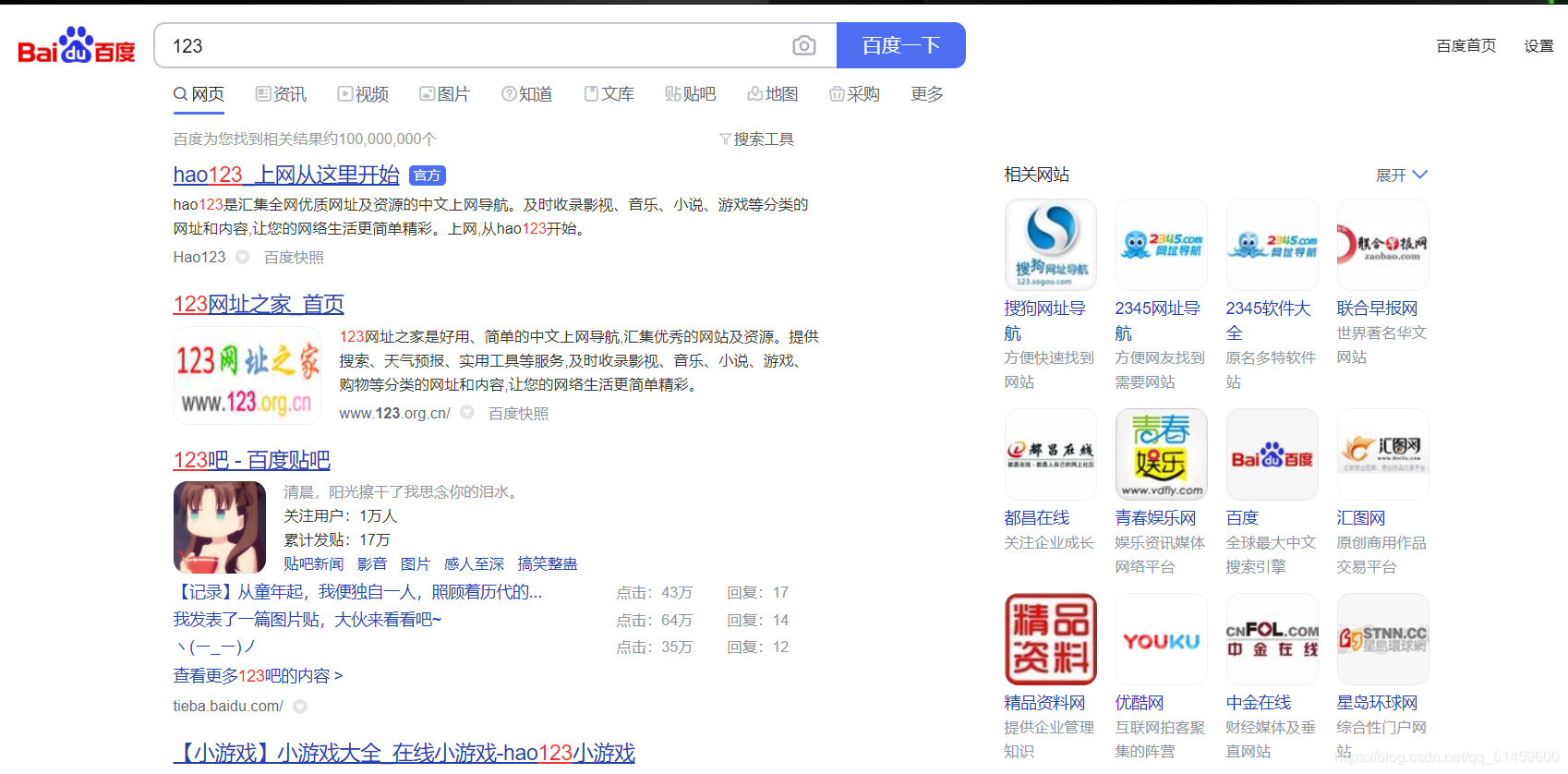Screen dimensions: 1568x774
Task: Switch to the 文库 tab
Action: 609,94
